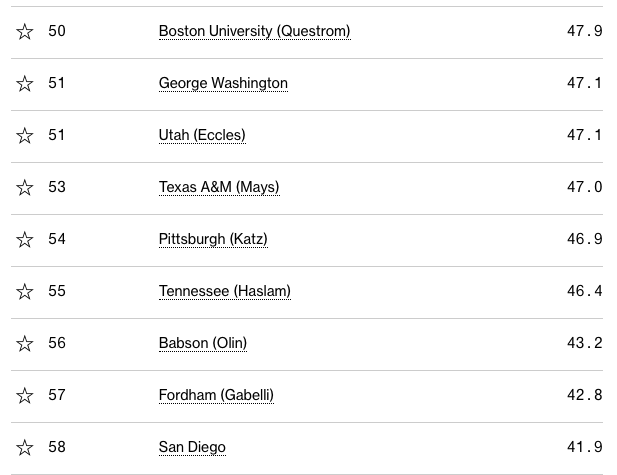Toggle the Fordham (Gabelli) favorite star

click(25, 396)
